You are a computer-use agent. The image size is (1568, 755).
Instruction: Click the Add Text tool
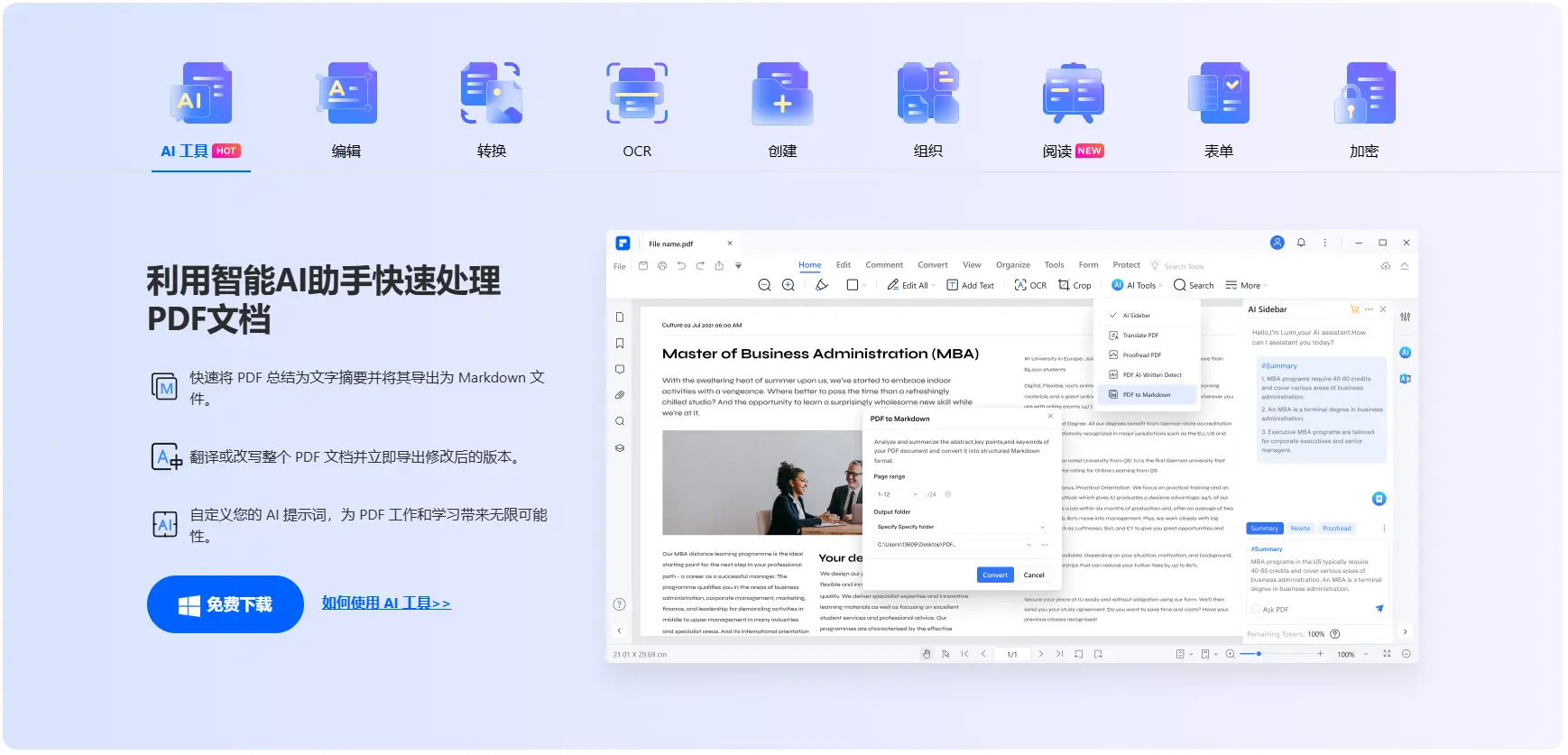tap(970, 285)
